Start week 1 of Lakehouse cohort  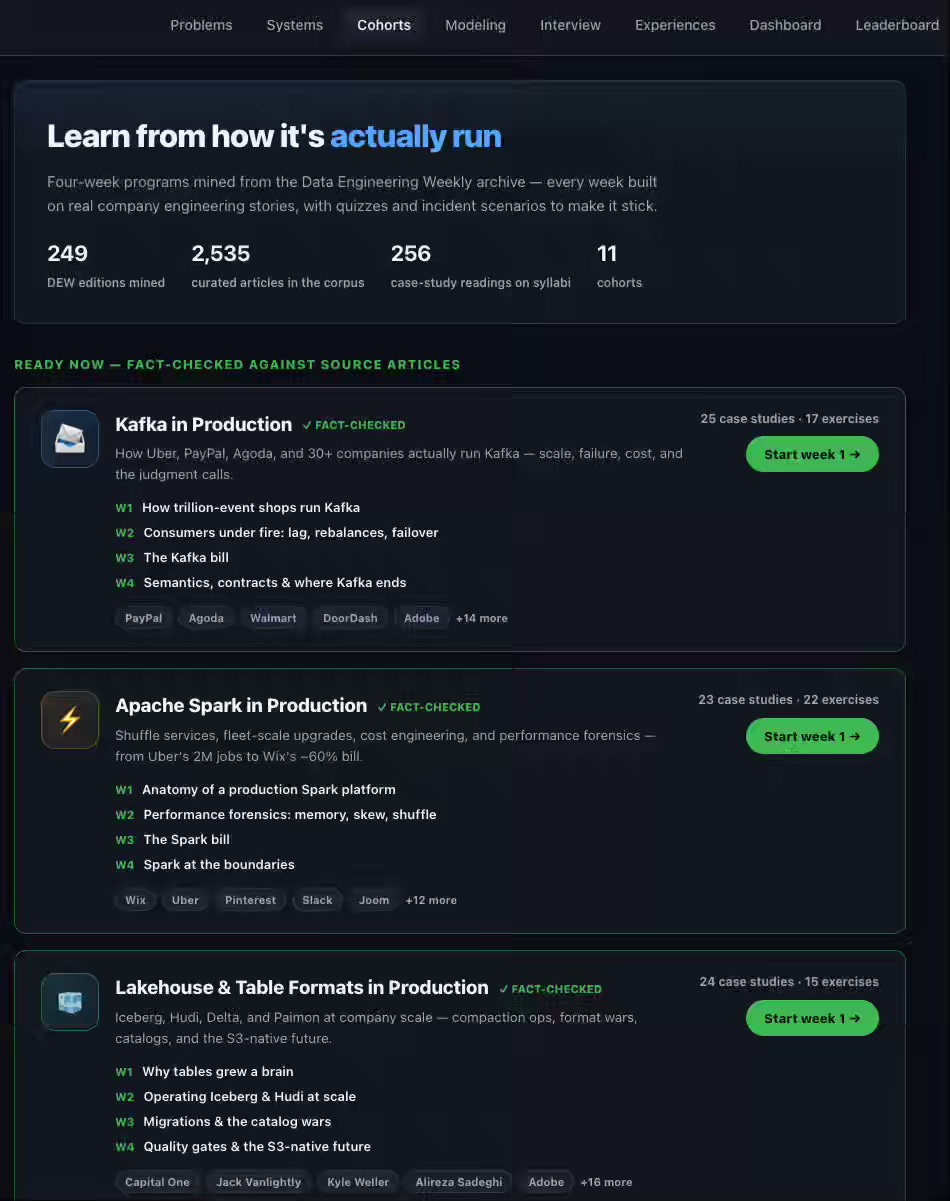(x=812, y=1018)
